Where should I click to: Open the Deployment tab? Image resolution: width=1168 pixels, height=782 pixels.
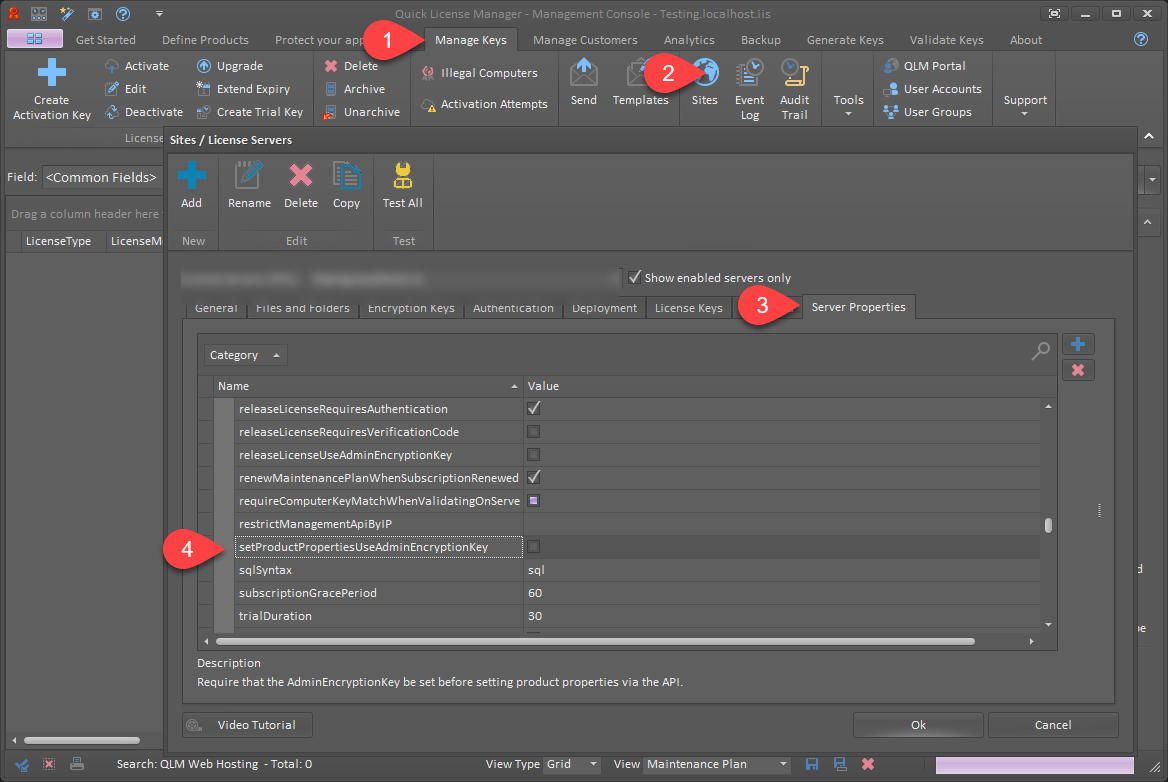604,308
